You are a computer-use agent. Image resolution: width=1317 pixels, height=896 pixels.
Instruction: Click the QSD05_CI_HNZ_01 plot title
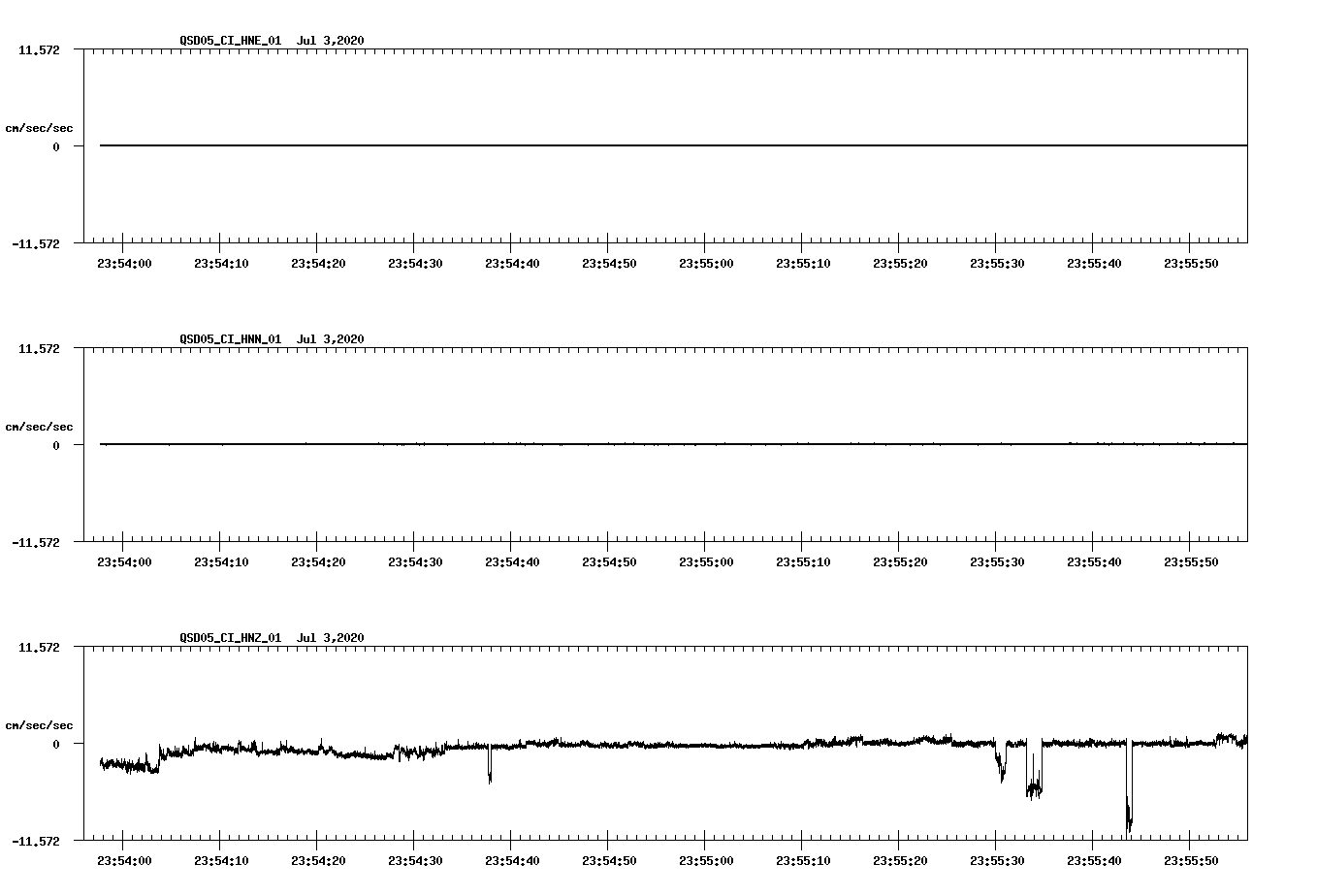[272, 637]
